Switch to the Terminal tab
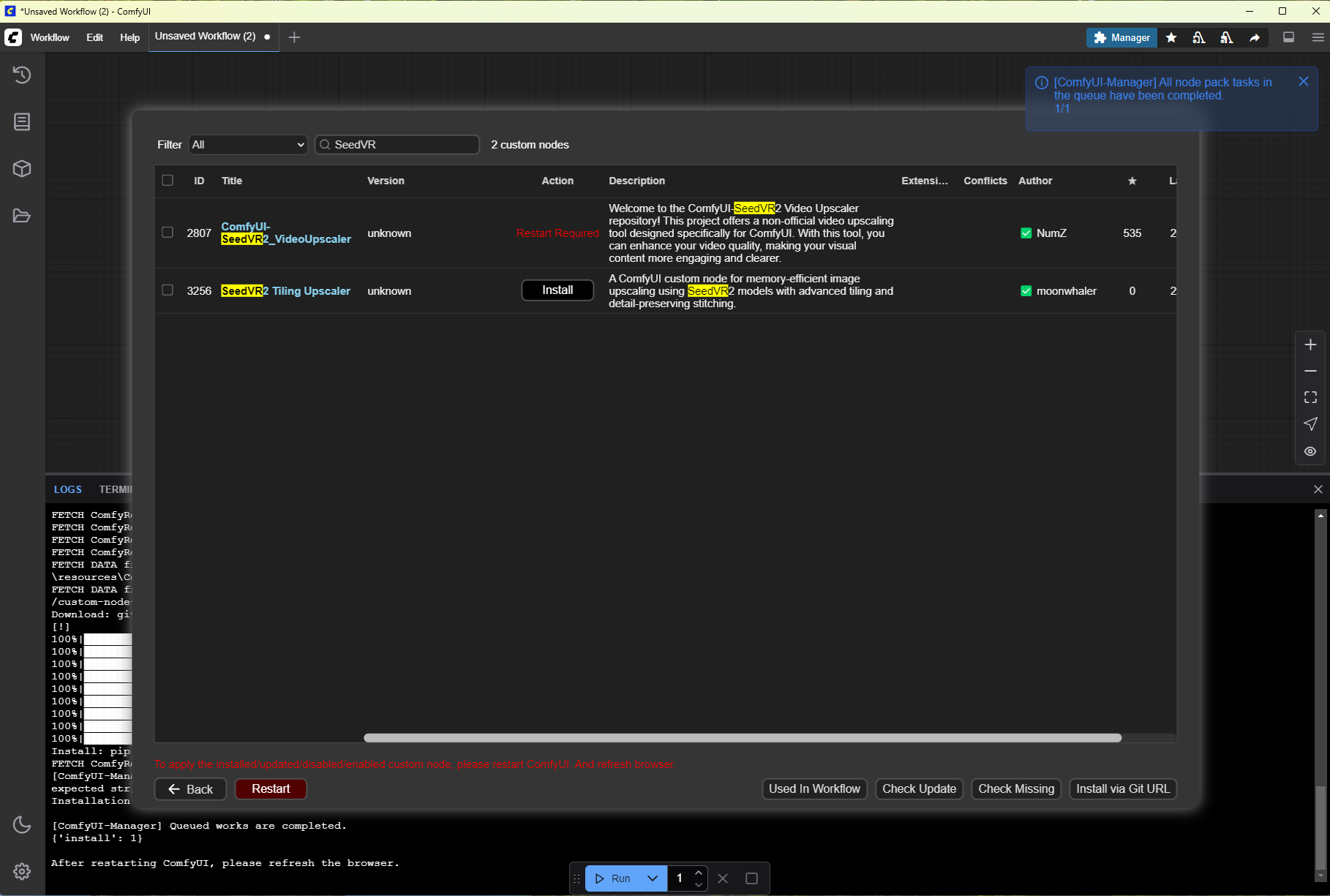Screen dimensions: 1330x896 click(x=115, y=489)
